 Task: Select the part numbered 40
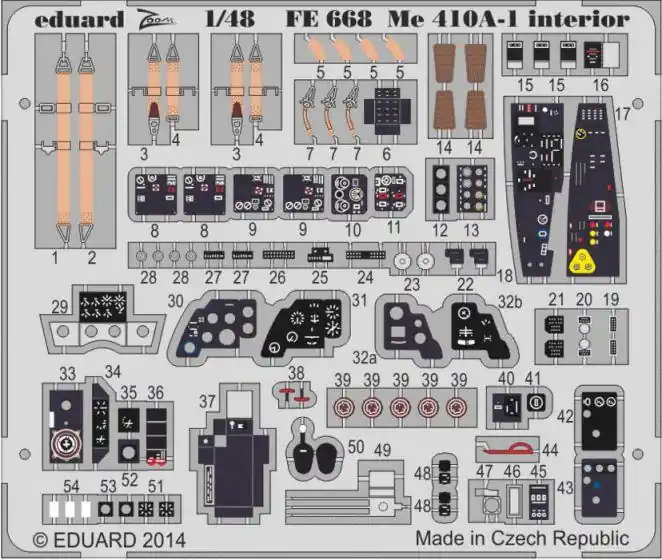point(507,408)
